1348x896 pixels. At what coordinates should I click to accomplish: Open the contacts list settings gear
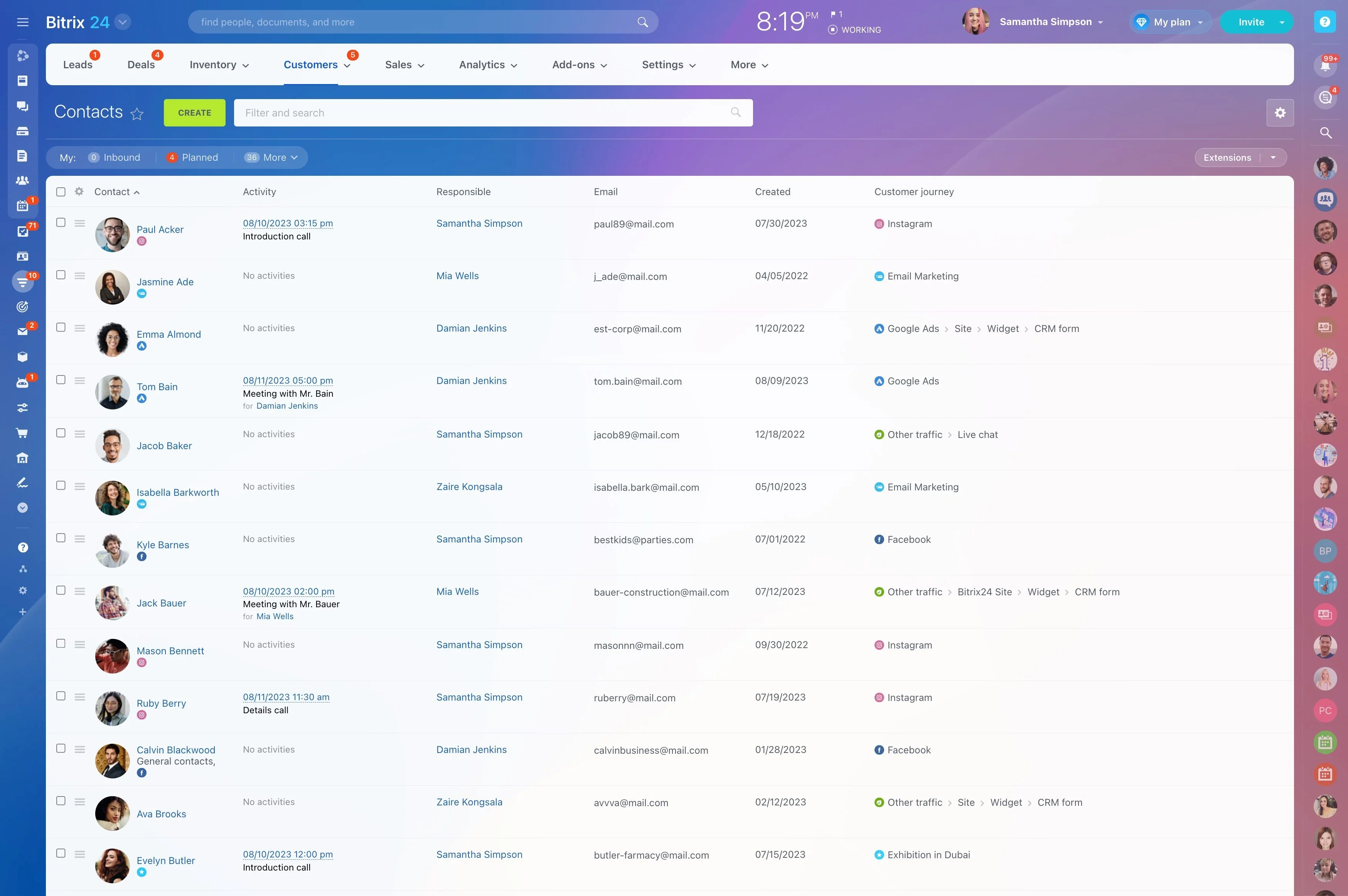[1280, 113]
